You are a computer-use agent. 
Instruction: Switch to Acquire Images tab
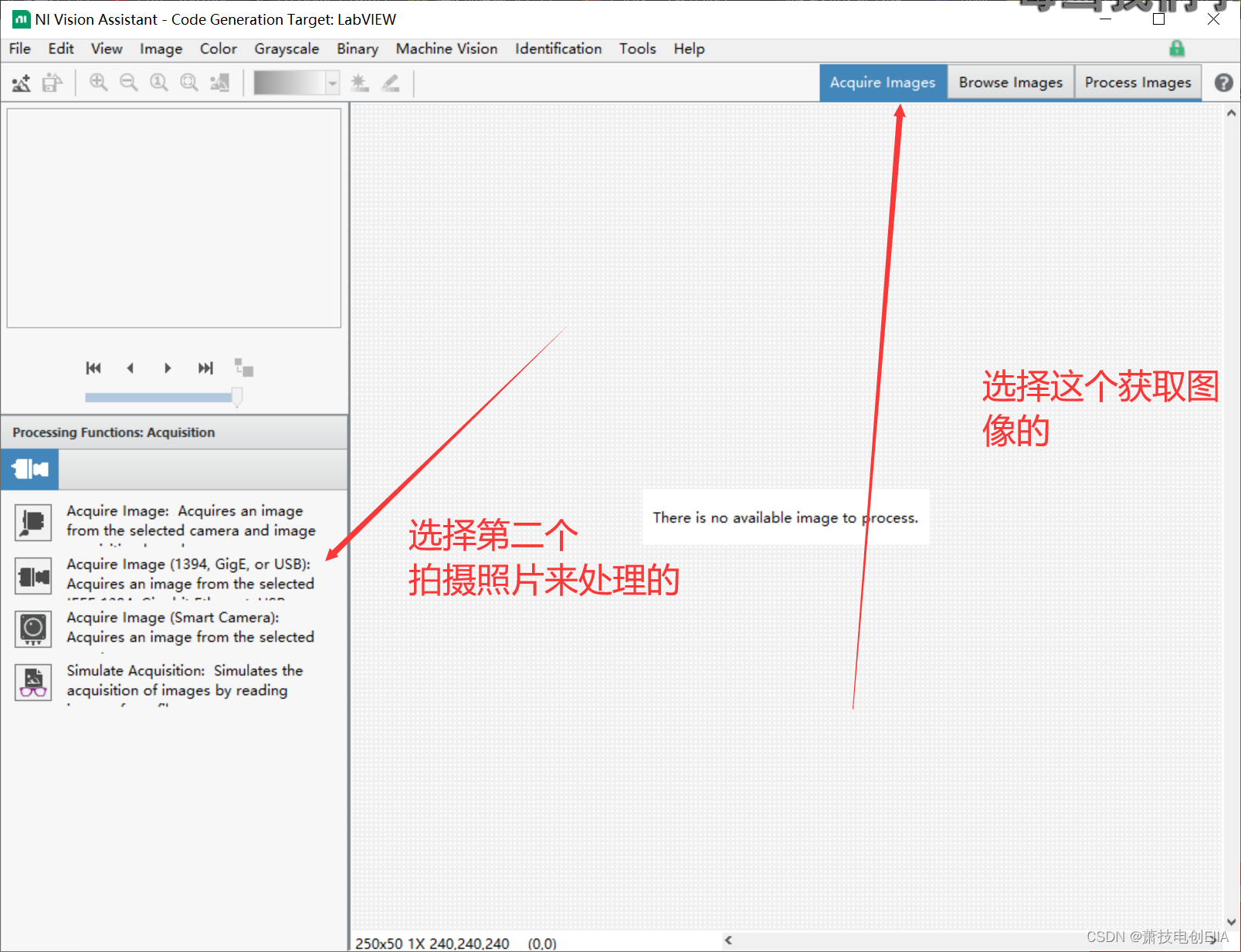coord(883,83)
